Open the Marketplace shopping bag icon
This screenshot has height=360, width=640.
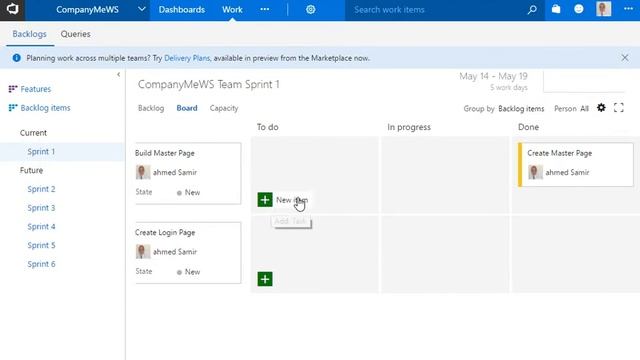pos(556,9)
